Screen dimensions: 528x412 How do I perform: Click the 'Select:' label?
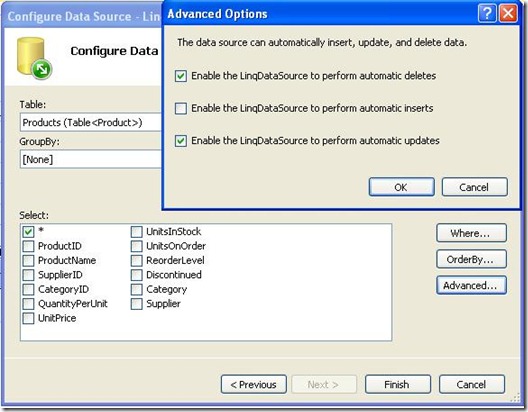tap(34, 215)
